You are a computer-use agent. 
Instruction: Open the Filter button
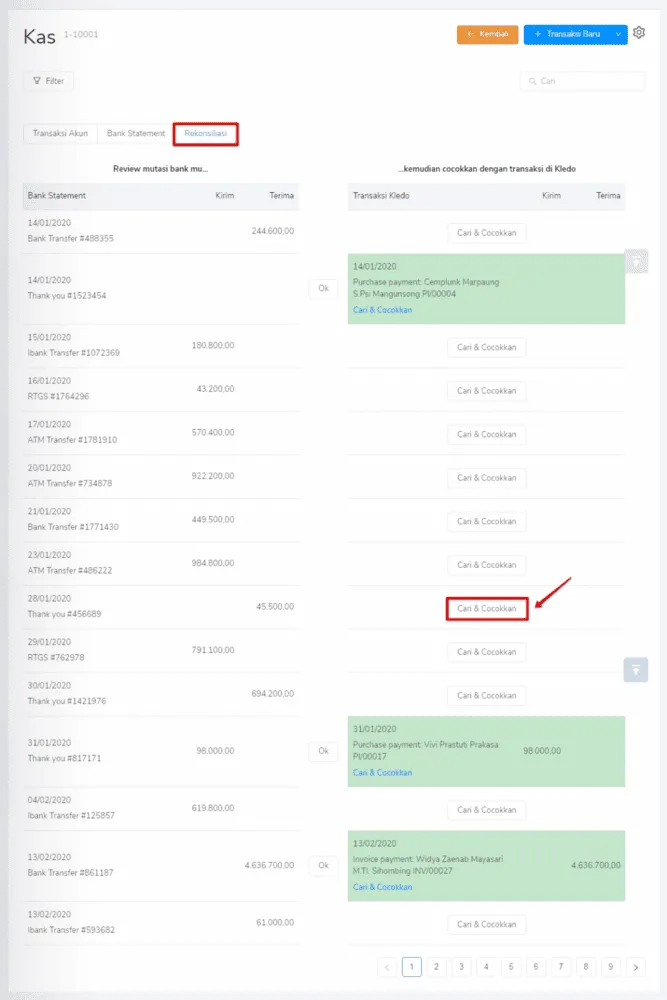tap(48, 81)
